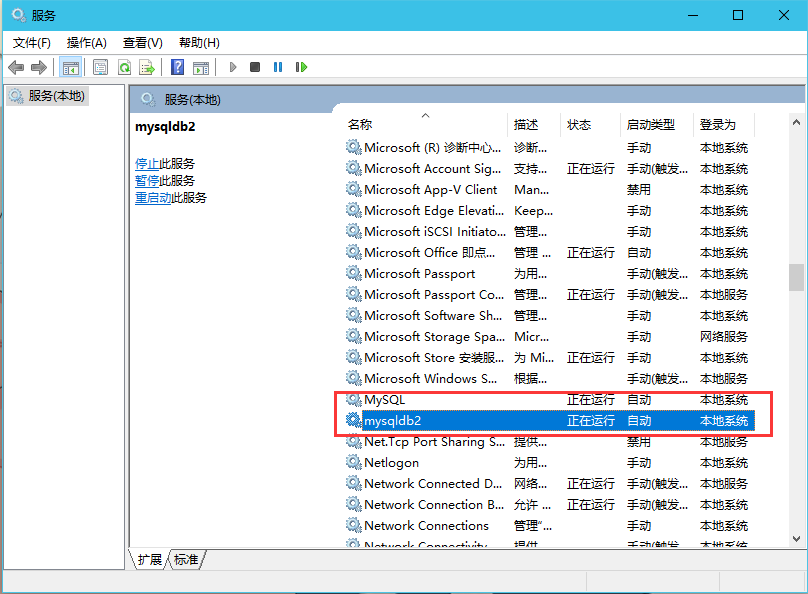This screenshot has width=808, height=594.
Task: Click the Pause service toolbar icon
Action: tap(278, 67)
